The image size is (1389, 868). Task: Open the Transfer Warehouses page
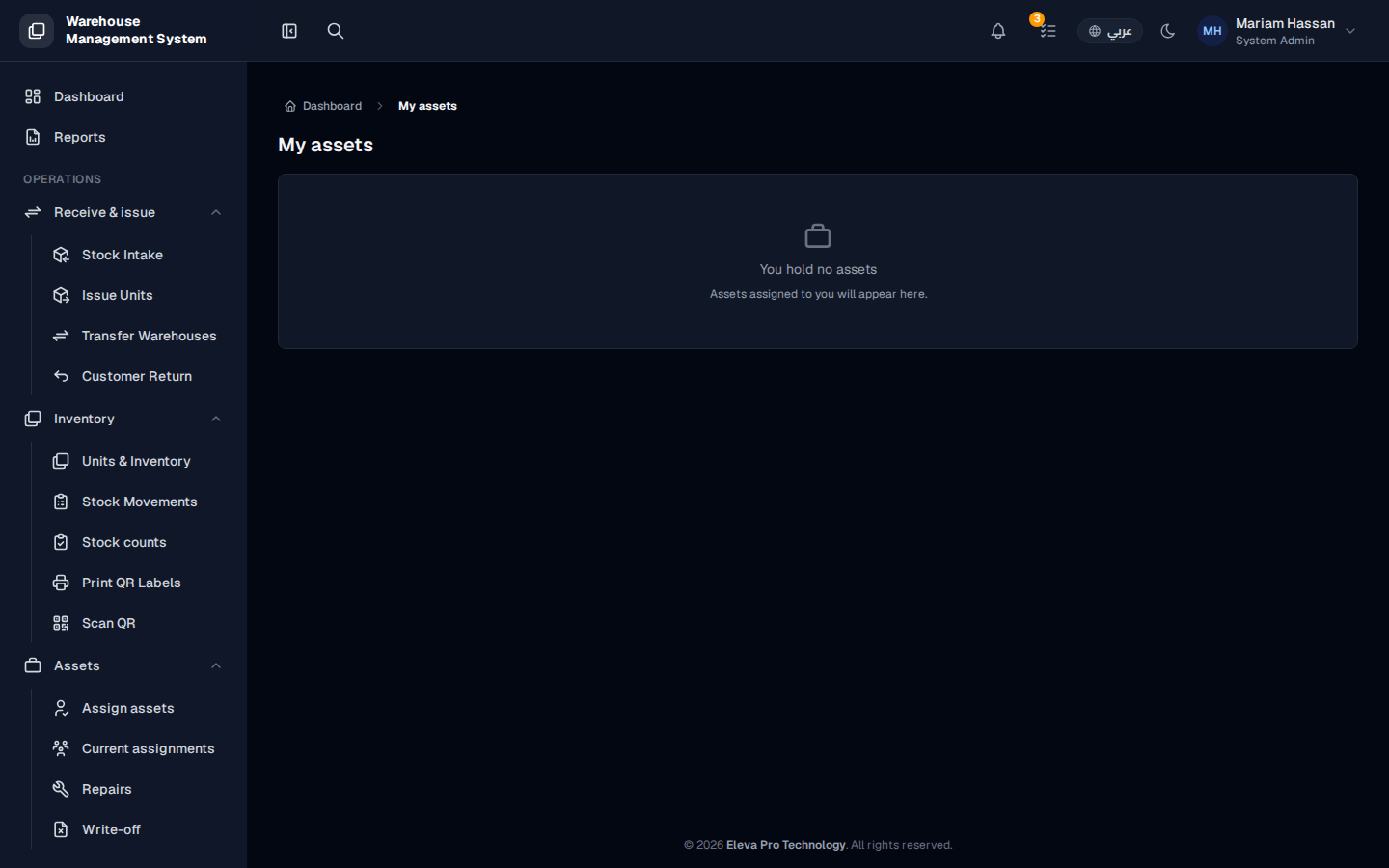point(137,336)
